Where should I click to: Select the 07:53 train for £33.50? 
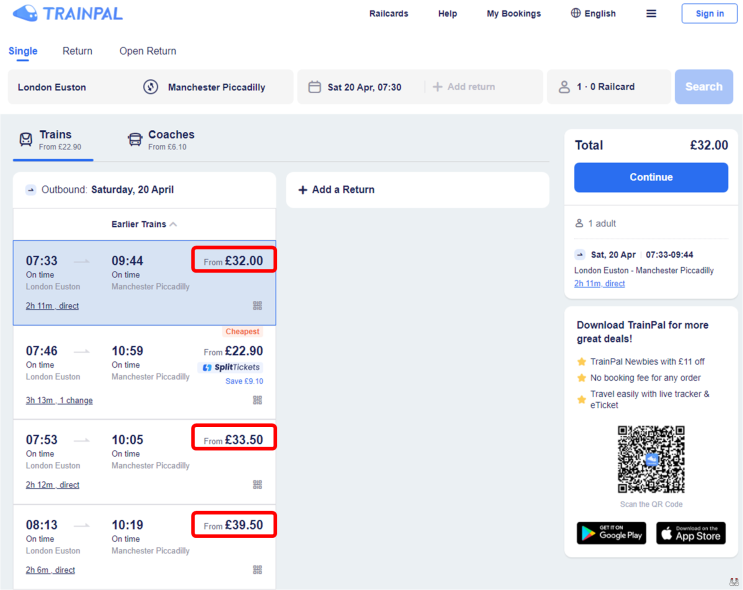click(x=145, y=462)
